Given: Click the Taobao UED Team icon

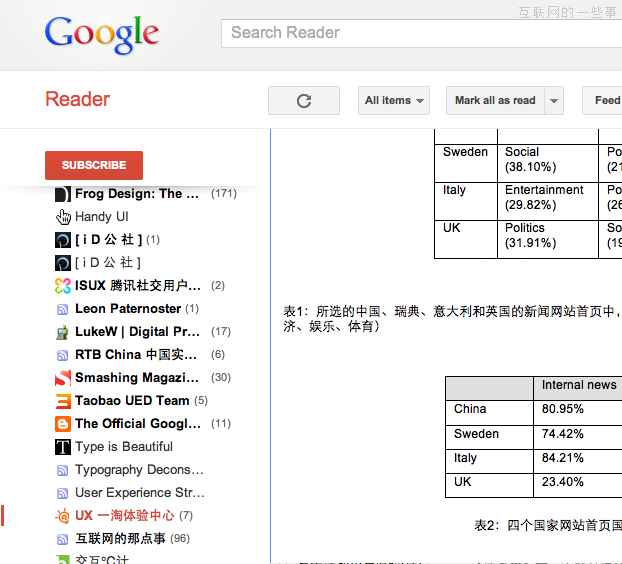Looking at the screenshot, I should point(63,401).
